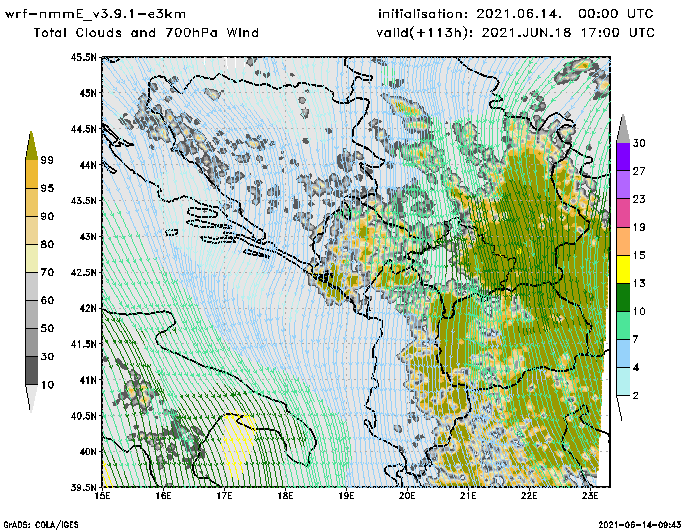Click the '45N' latitude label
This screenshot has height=530, width=700.
click(88, 93)
